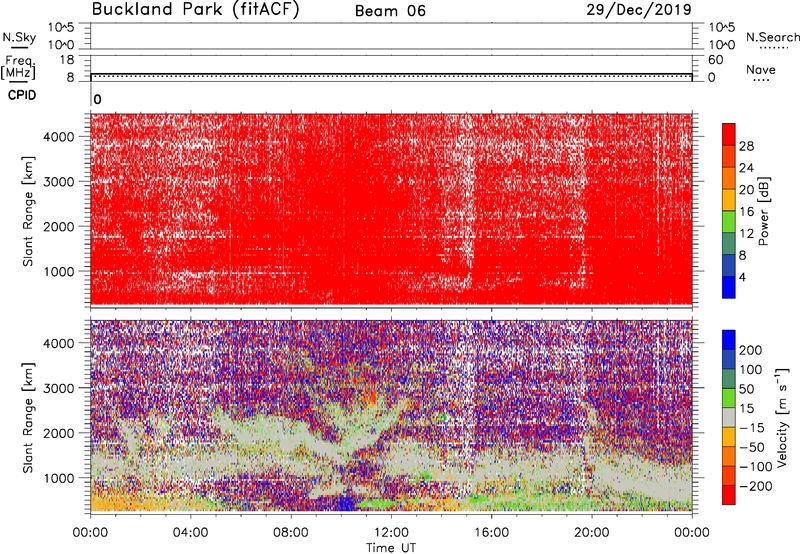This screenshot has height=554, width=800.
Task: Click the 'Velocity [m s-1]' colorbar title
Action: [x=781, y=417]
